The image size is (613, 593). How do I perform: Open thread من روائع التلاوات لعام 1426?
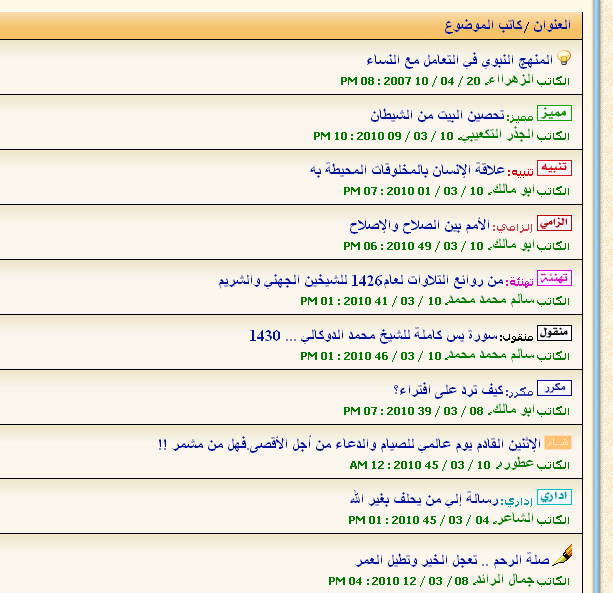click(361, 280)
